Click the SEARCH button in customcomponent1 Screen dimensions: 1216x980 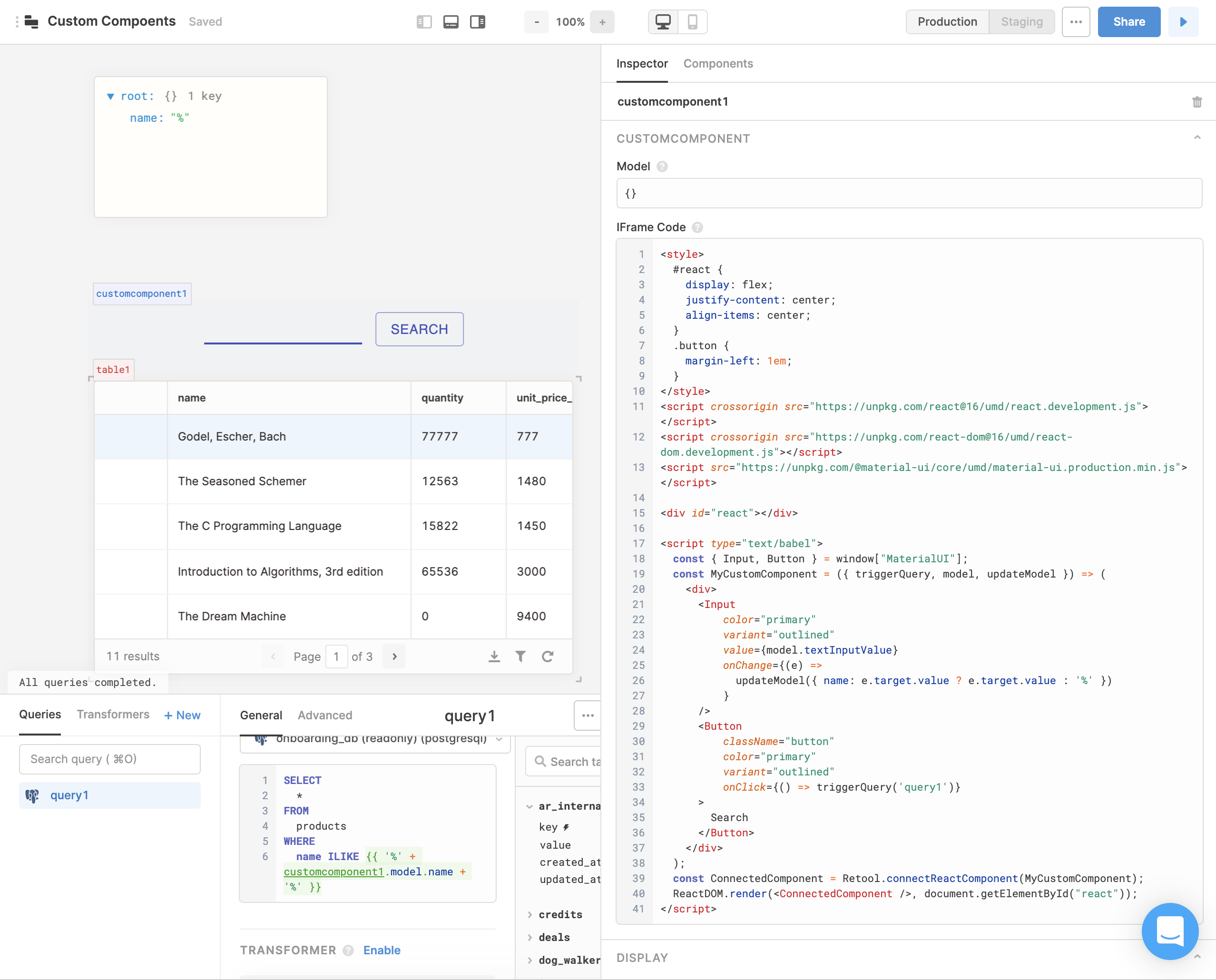tap(420, 329)
